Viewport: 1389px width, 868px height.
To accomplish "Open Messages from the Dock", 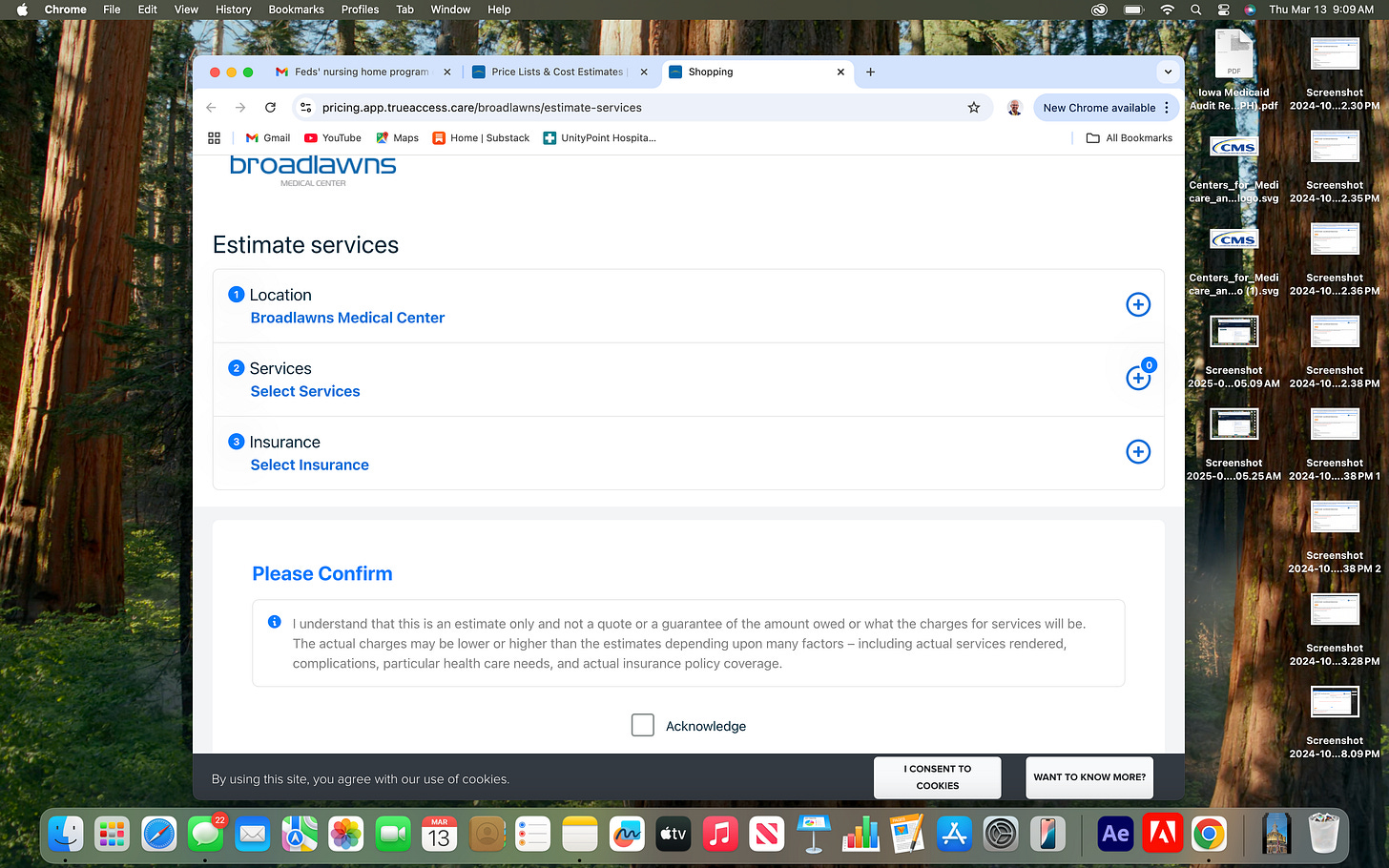I will [205, 835].
